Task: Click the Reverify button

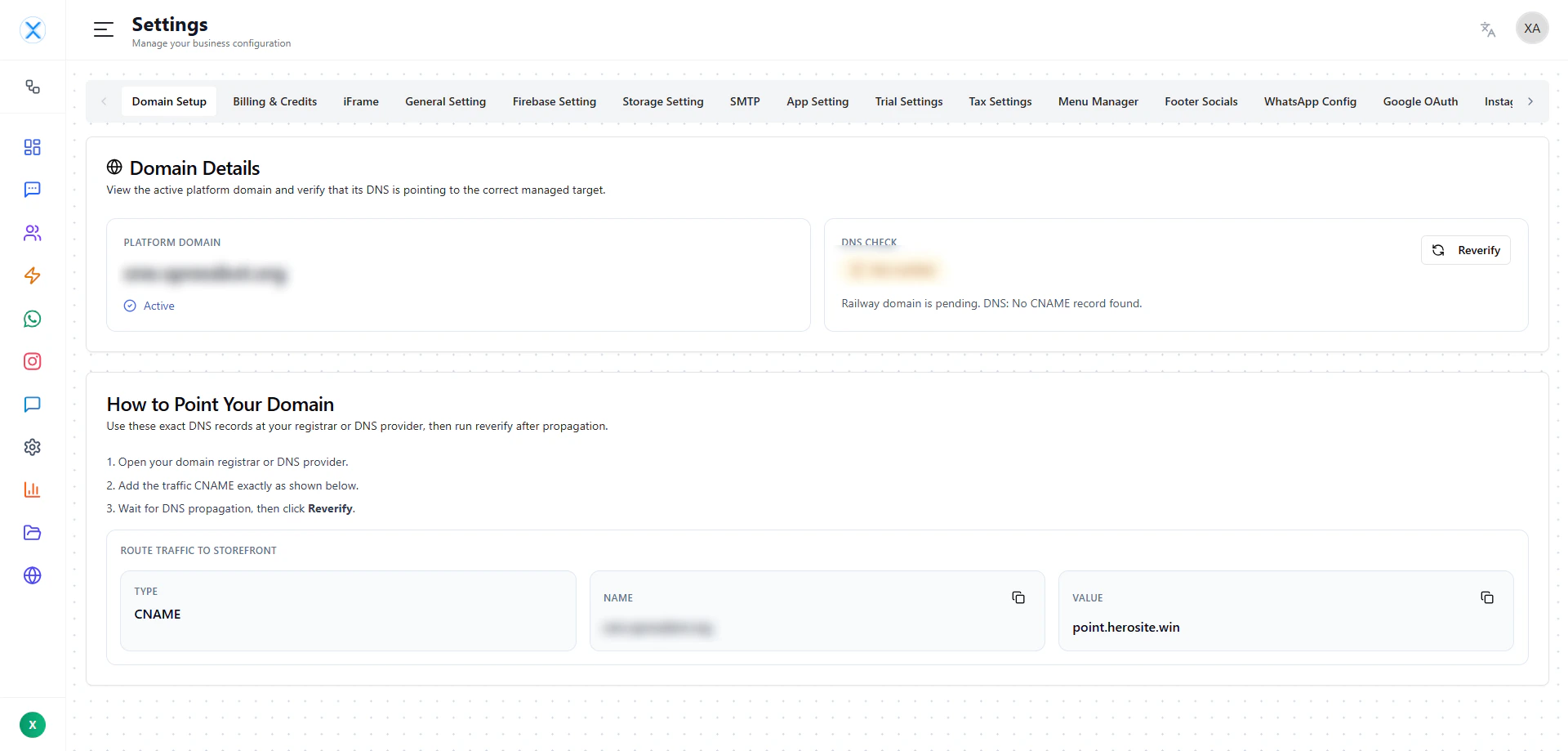Action: click(1465, 250)
